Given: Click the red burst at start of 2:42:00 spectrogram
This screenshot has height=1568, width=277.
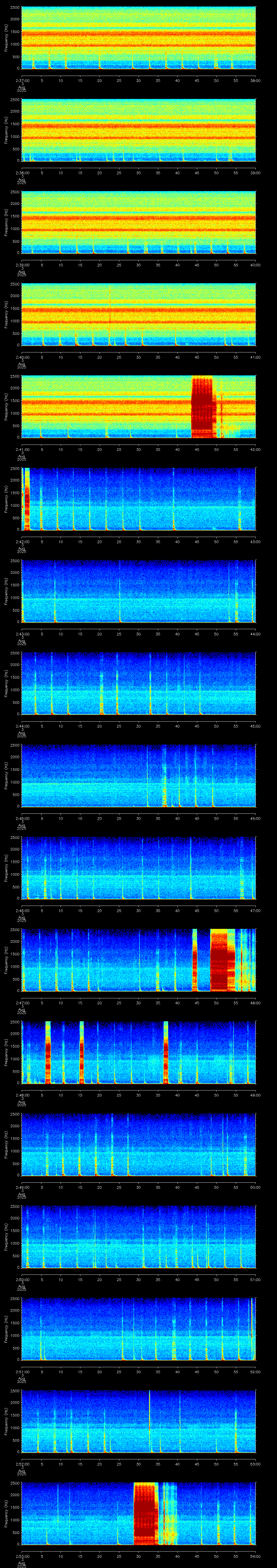Looking at the screenshot, I should click(26, 499).
